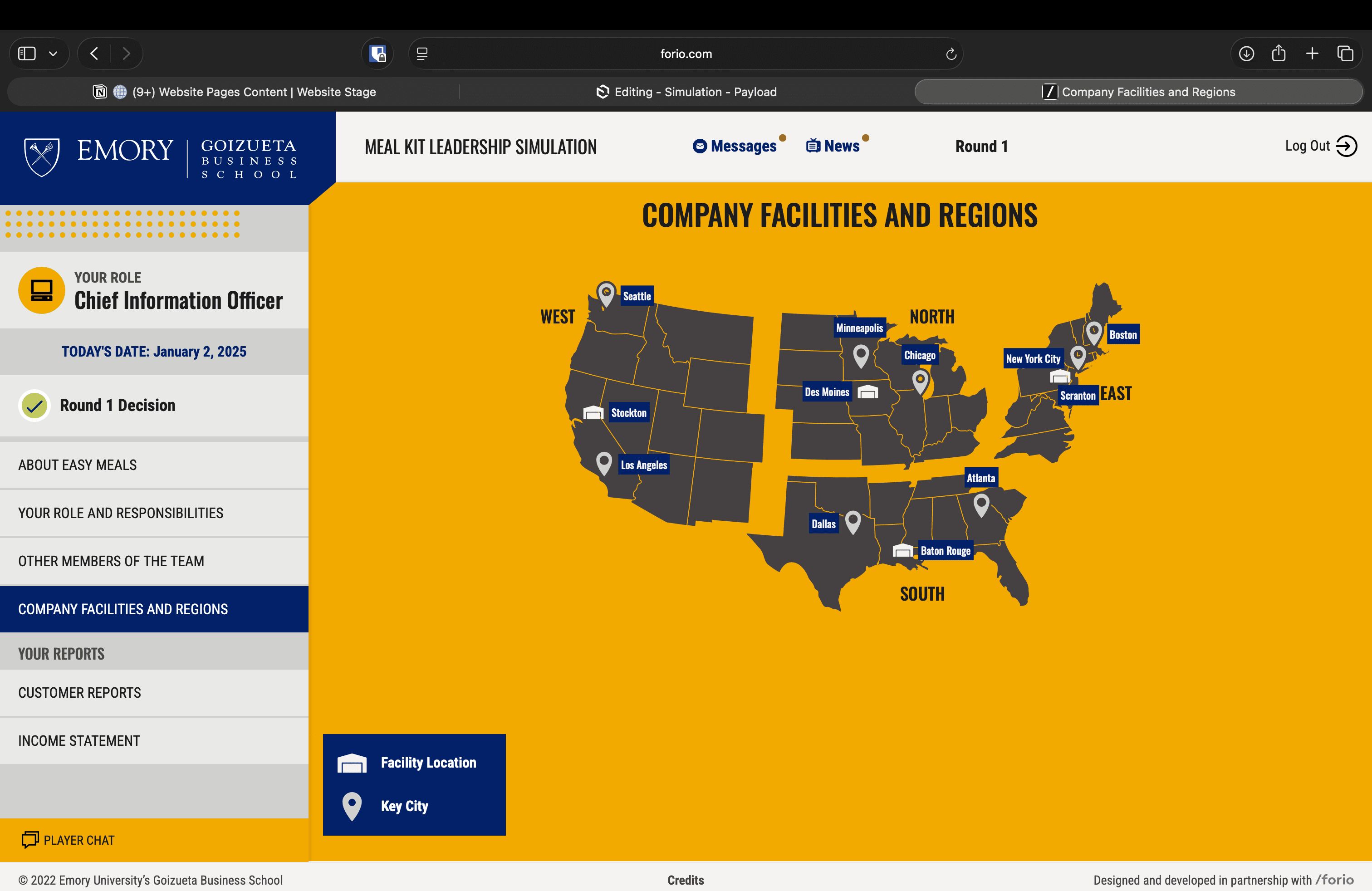Click the Atlanta key city pin
This screenshot has width=1372, height=891.
(981, 504)
